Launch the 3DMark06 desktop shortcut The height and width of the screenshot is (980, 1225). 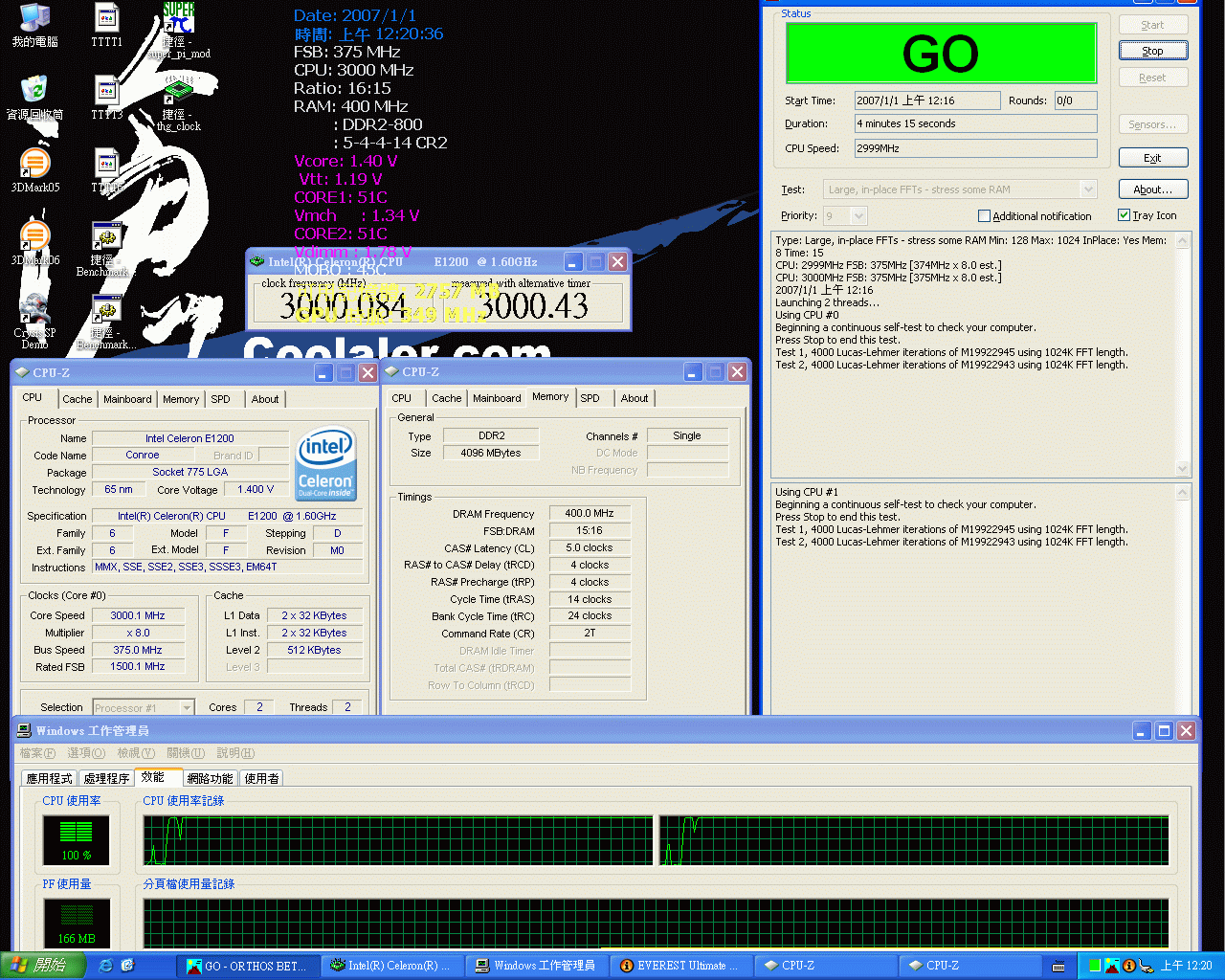[34, 243]
